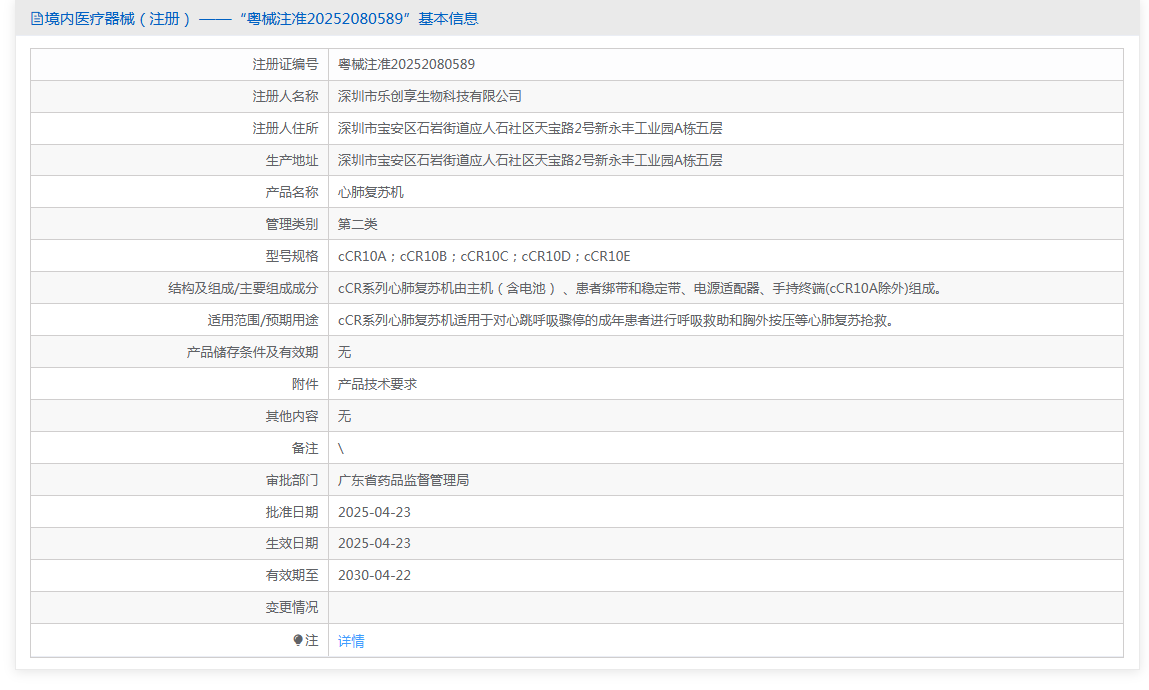Select the value 粤械注准20252080589 in the table
Image resolution: width=1149 pixels, height=690 pixels.
[x=406, y=64]
